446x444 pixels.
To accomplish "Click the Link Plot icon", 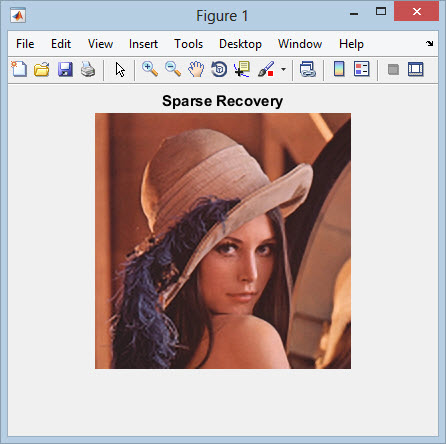I will click(308, 69).
